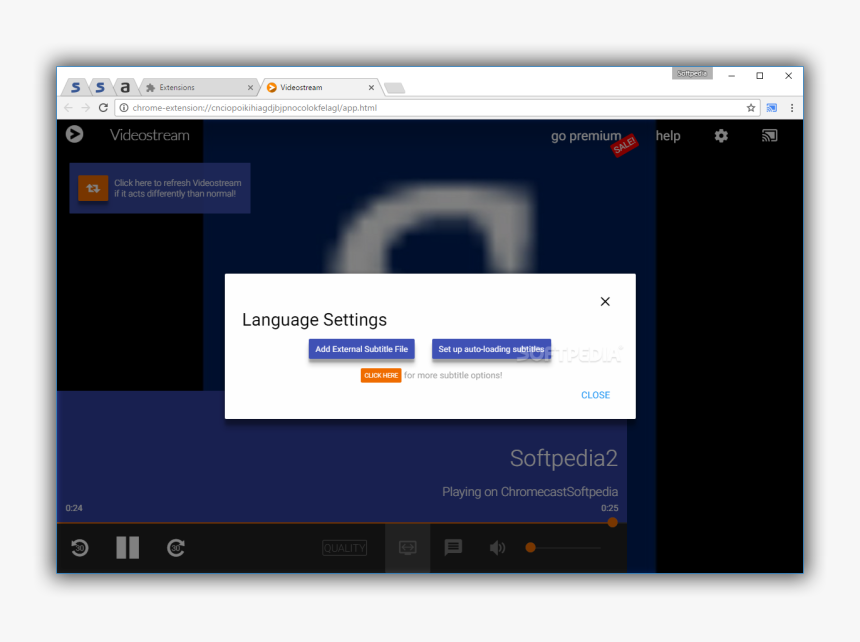Skip forward 30 seconds
Screen dimensions: 860x642
click(176, 547)
